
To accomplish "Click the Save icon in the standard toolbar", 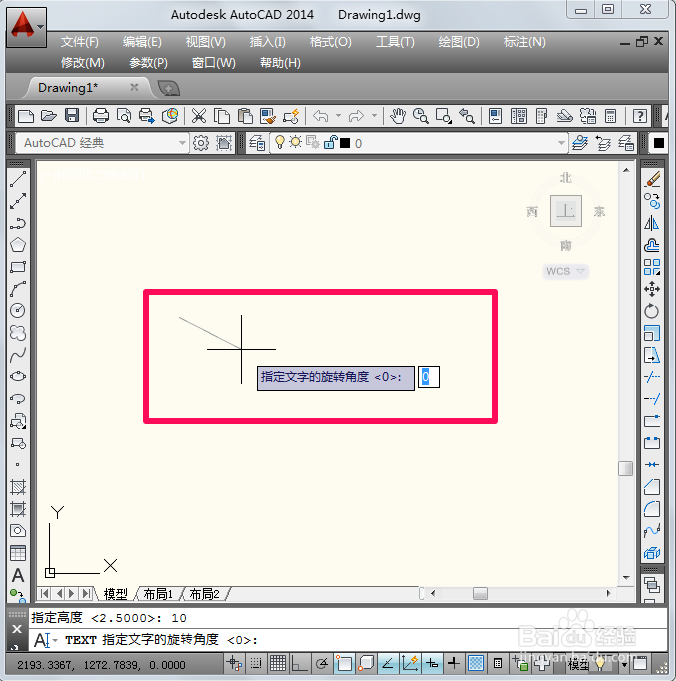I will tap(72, 116).
